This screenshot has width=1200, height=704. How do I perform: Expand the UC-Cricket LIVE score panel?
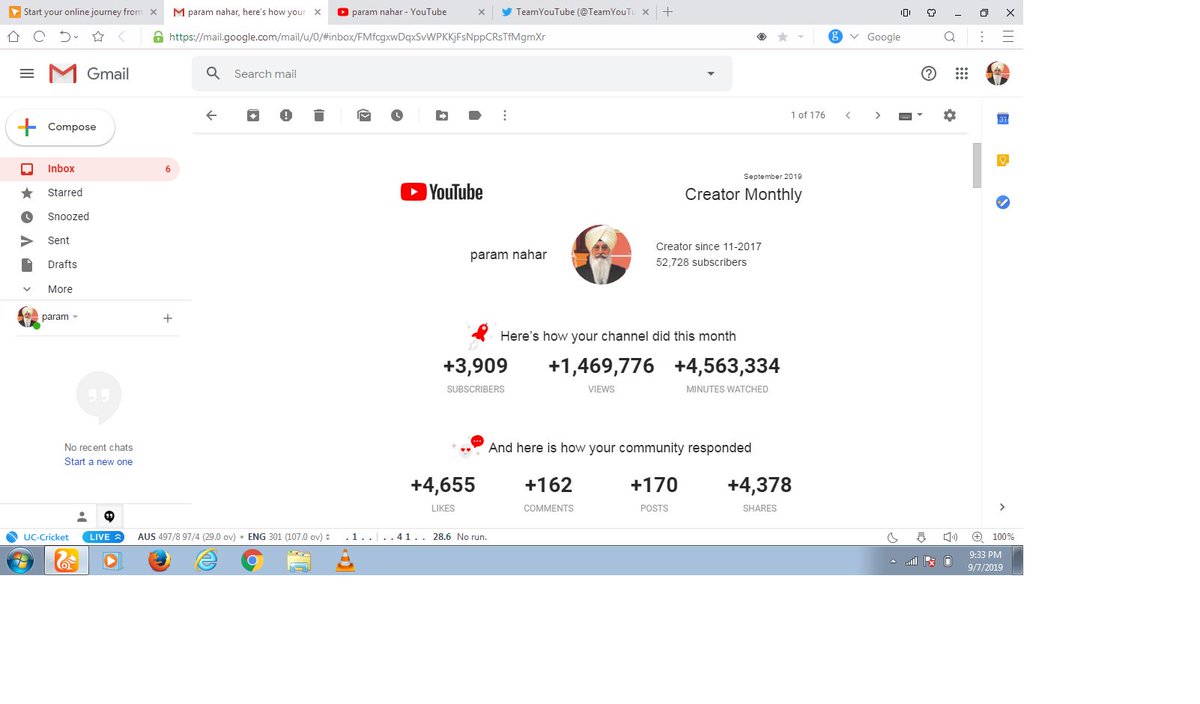coord(103,537)
